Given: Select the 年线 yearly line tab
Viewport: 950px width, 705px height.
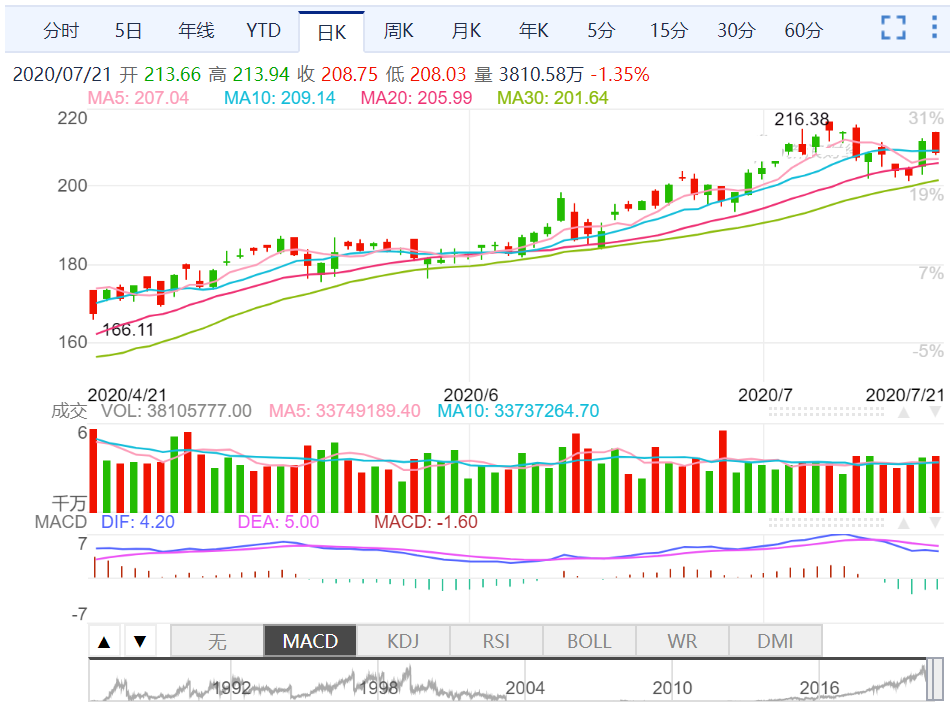Looking at the screenshot, I should click(x=196, y=30).
